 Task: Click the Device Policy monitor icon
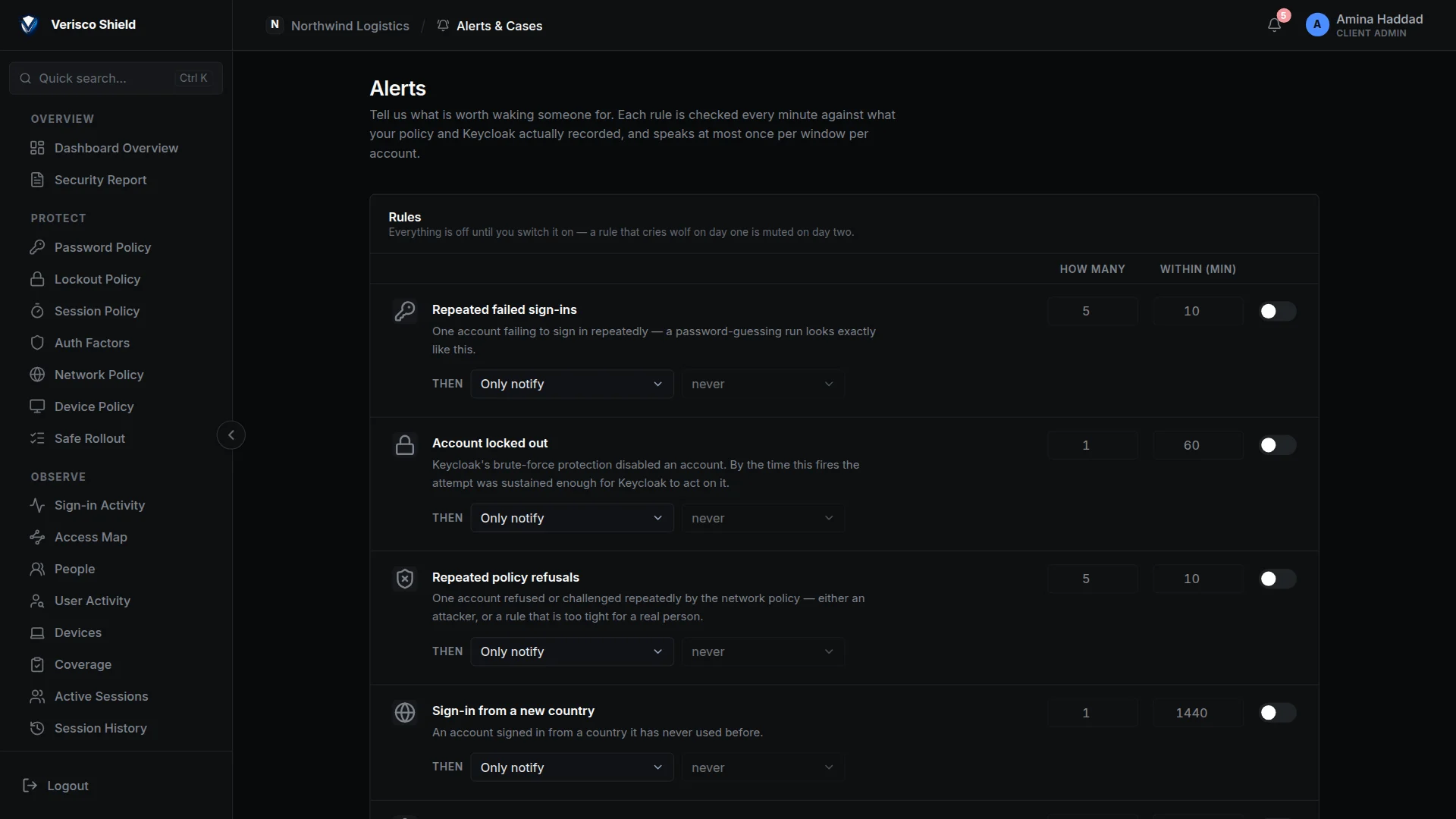[37, 406]
